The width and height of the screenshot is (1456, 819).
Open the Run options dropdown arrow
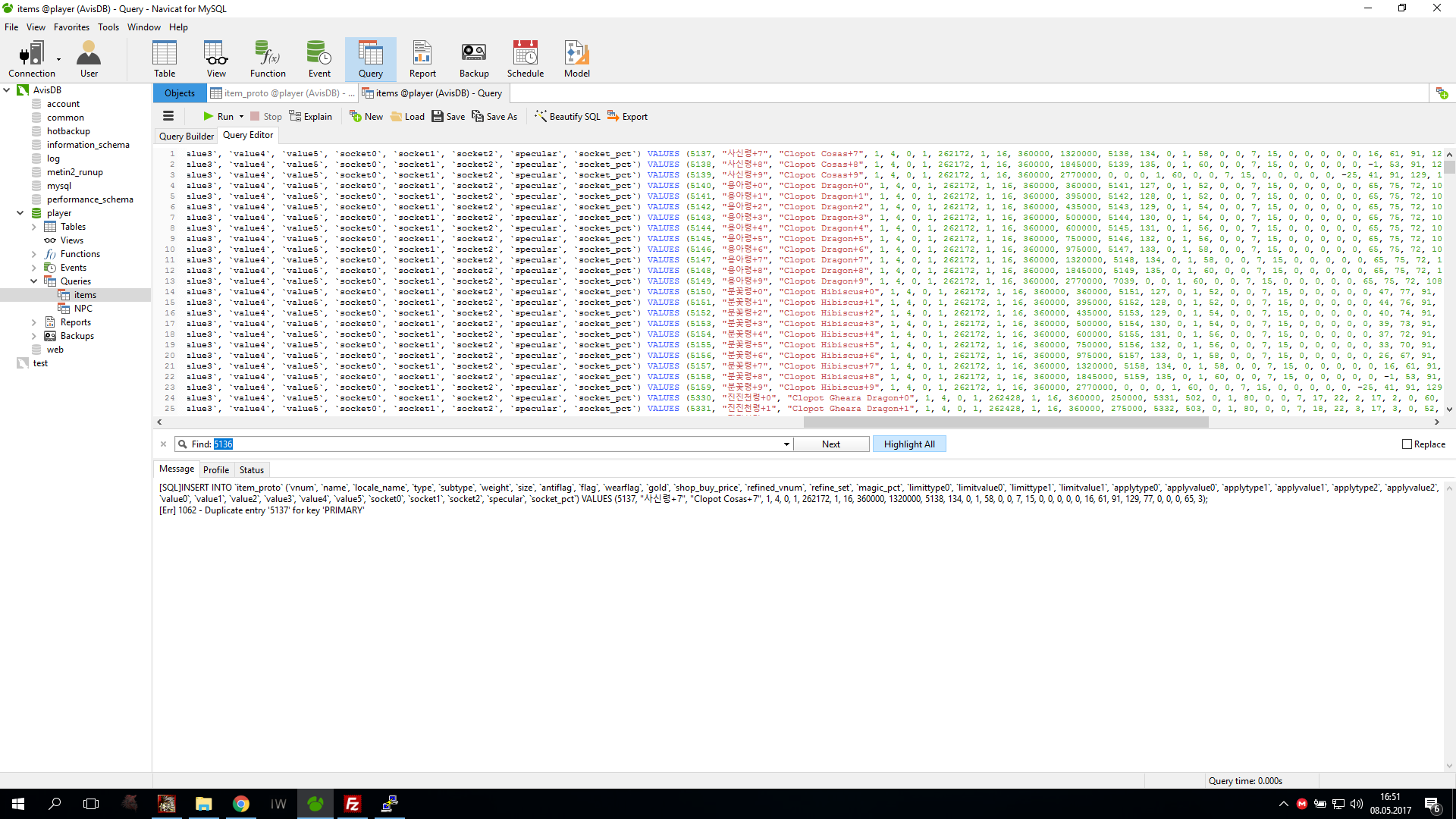point(241,117)
